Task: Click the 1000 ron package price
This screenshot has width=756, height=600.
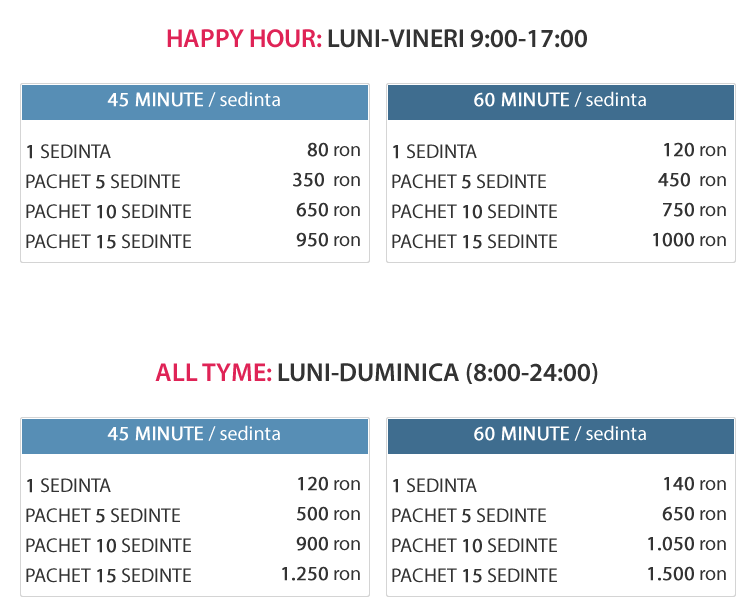Action: [688, 240]
